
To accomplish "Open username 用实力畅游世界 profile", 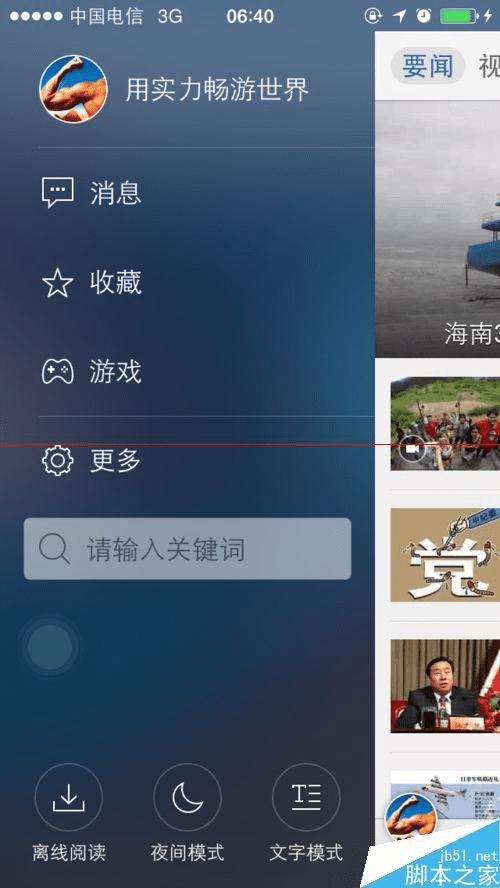I will click(217, 89).
